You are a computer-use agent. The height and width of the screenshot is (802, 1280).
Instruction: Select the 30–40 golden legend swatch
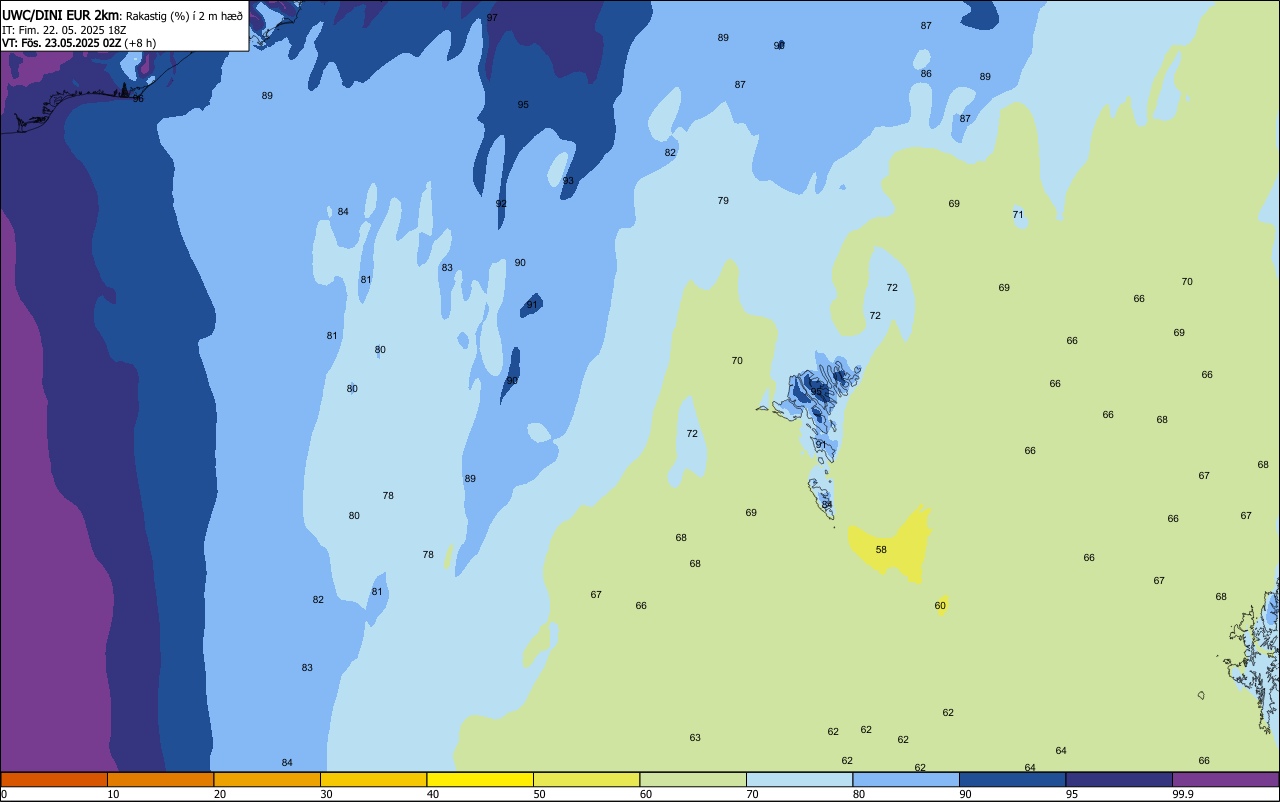[373, 779]
